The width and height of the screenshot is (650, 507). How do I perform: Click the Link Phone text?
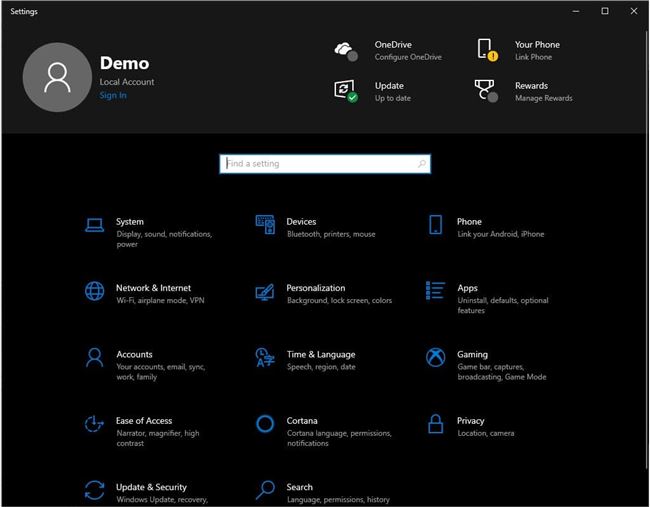(x=533, y=57)
